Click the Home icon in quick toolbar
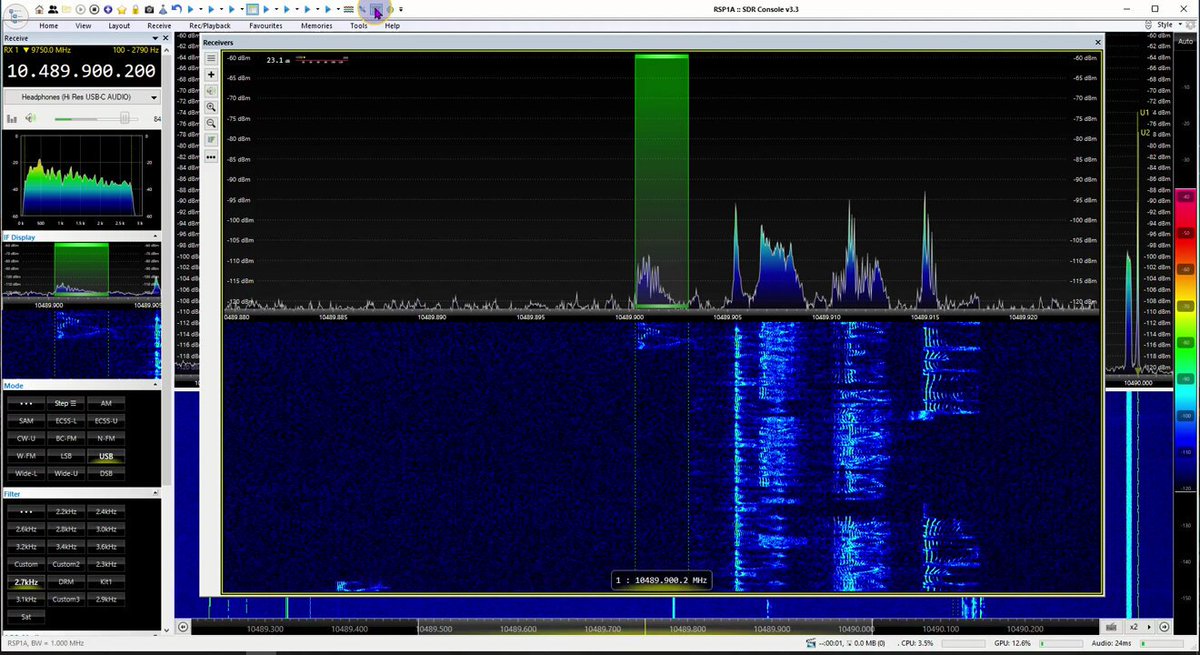The width and height of the screenshot is (1200, 655). [39, 9]
